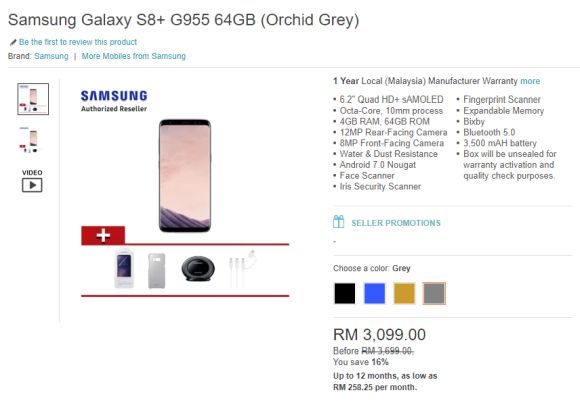Screen dimensions: 580x401
Task: Click the main Galaxy S8+ phone image
Action: coord(185,176)
